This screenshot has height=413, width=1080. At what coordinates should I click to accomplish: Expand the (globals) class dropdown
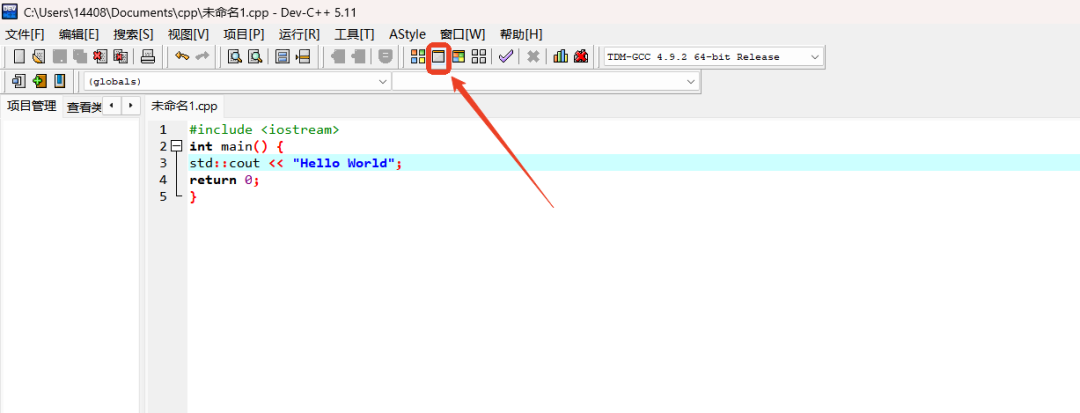(237, 81)
